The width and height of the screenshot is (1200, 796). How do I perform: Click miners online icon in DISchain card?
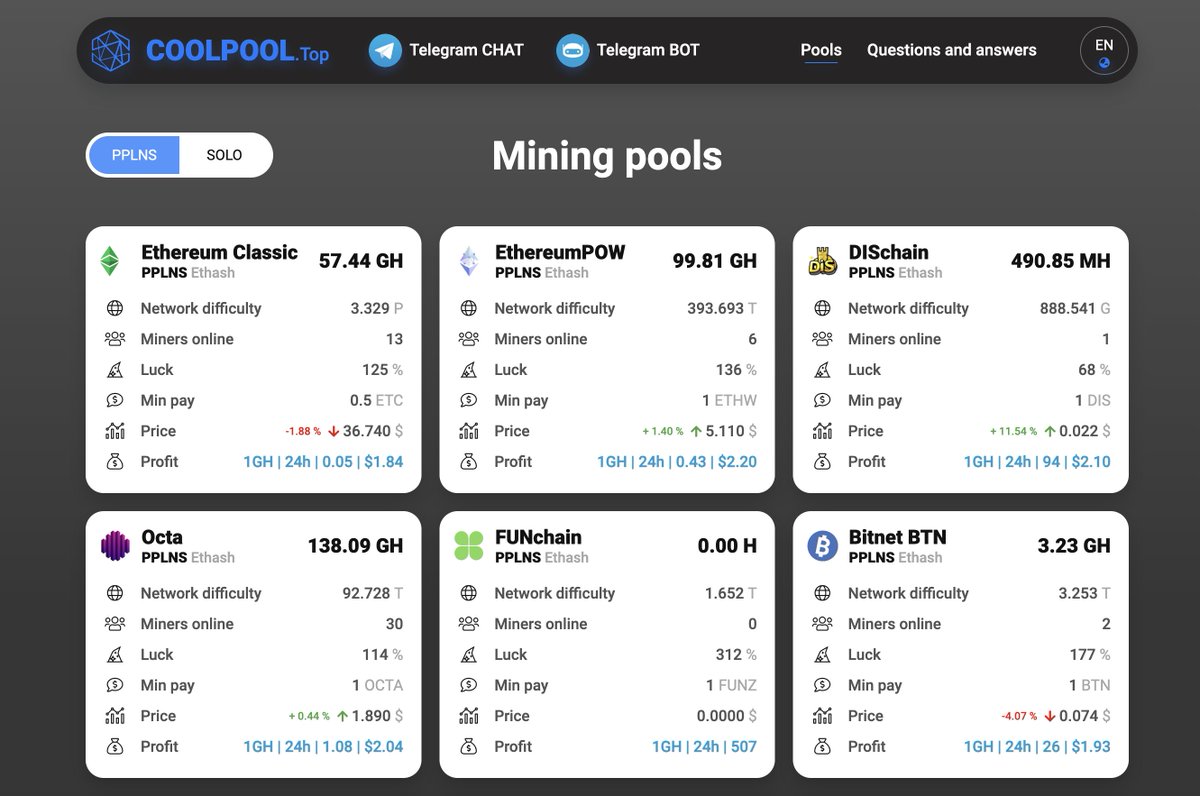tap(822, 339)
